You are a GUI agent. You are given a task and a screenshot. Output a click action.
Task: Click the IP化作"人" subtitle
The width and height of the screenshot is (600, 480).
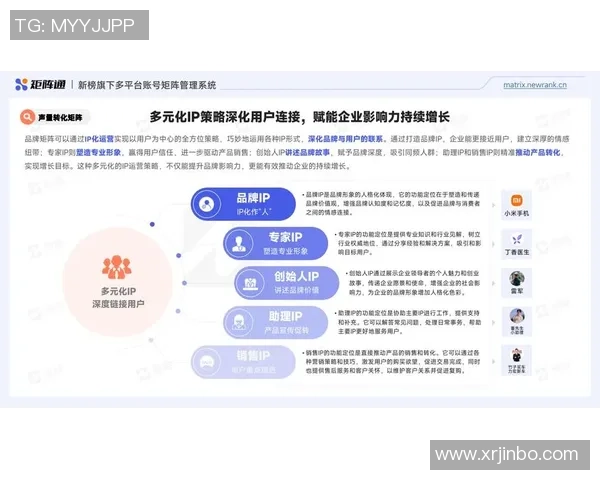click(254, 211)
